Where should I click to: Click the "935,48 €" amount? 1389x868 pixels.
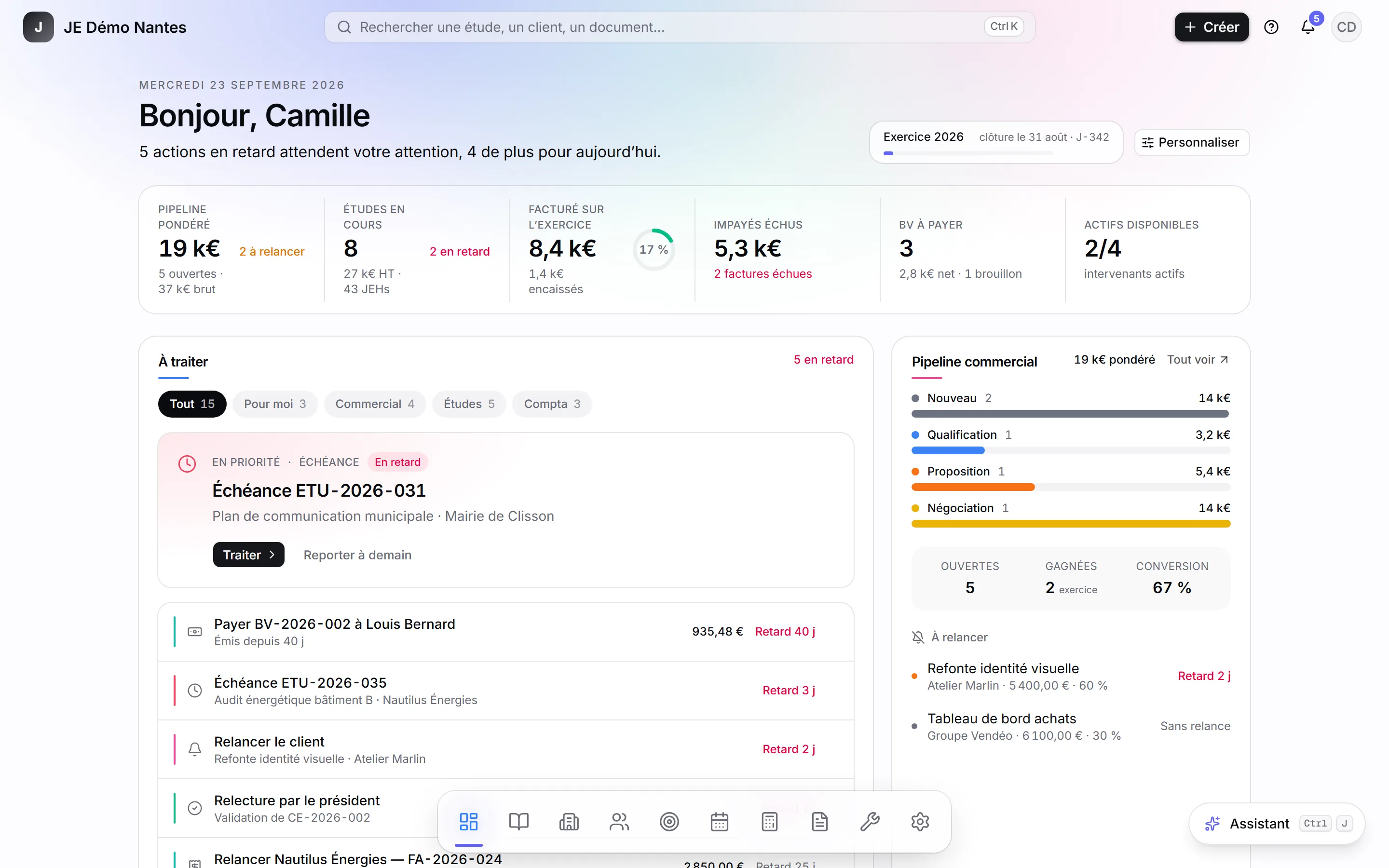point(718,632)
